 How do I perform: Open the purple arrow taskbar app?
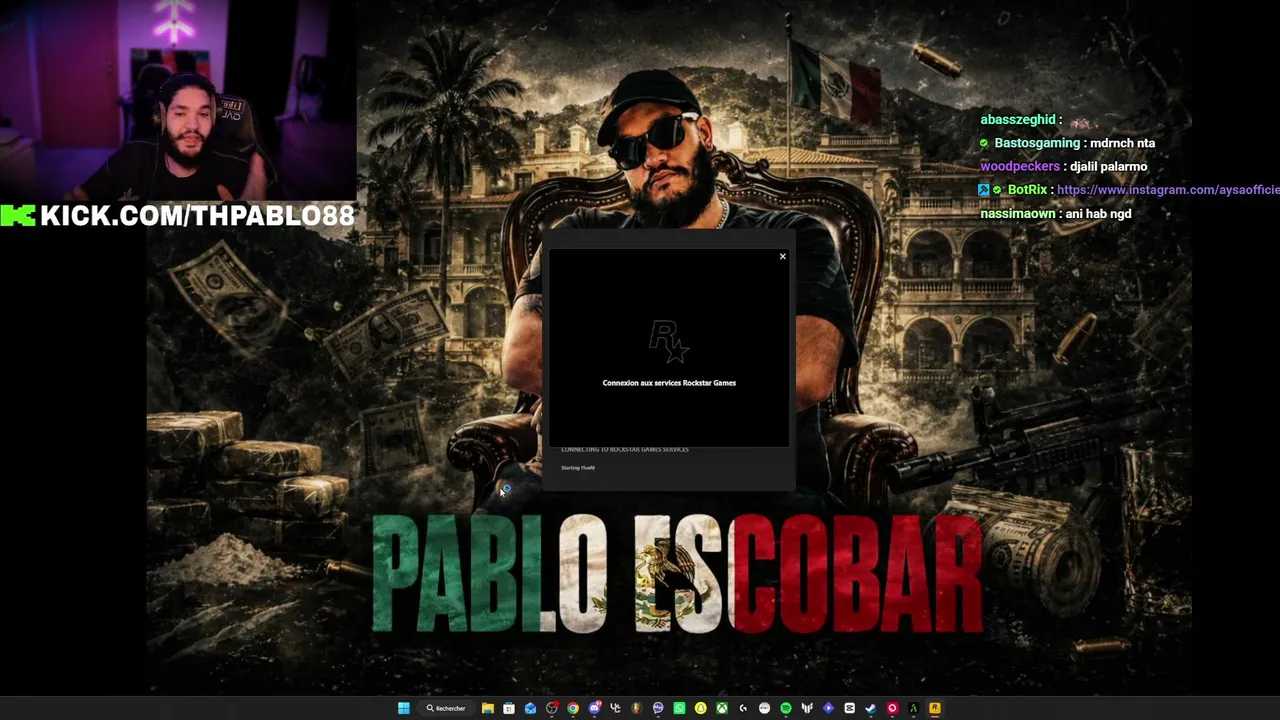[x=828, y=708]
